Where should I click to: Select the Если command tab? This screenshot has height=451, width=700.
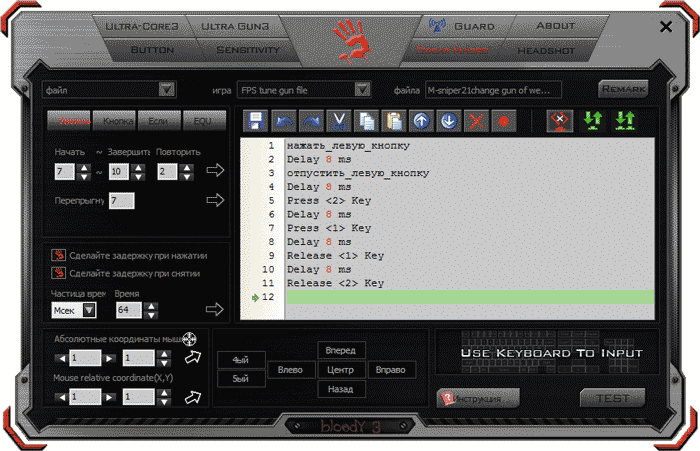(160, 121)
